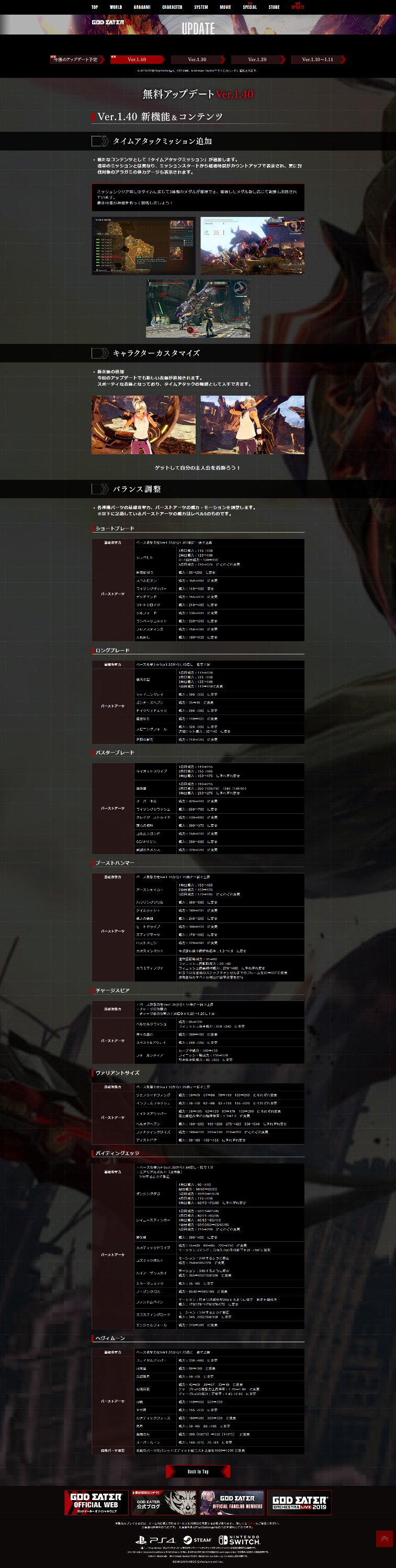396x1568 pixels.
Task: Click the チャージスピア section label
Action: click(112, 990)
